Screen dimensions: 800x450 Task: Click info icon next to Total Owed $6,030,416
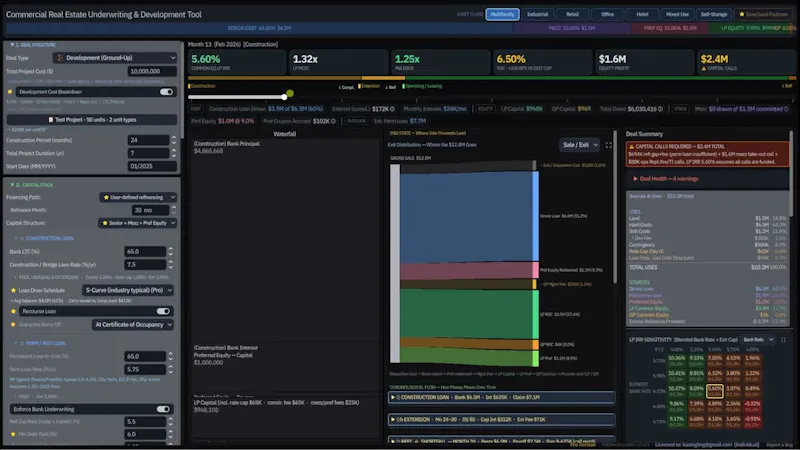[660, 109]
